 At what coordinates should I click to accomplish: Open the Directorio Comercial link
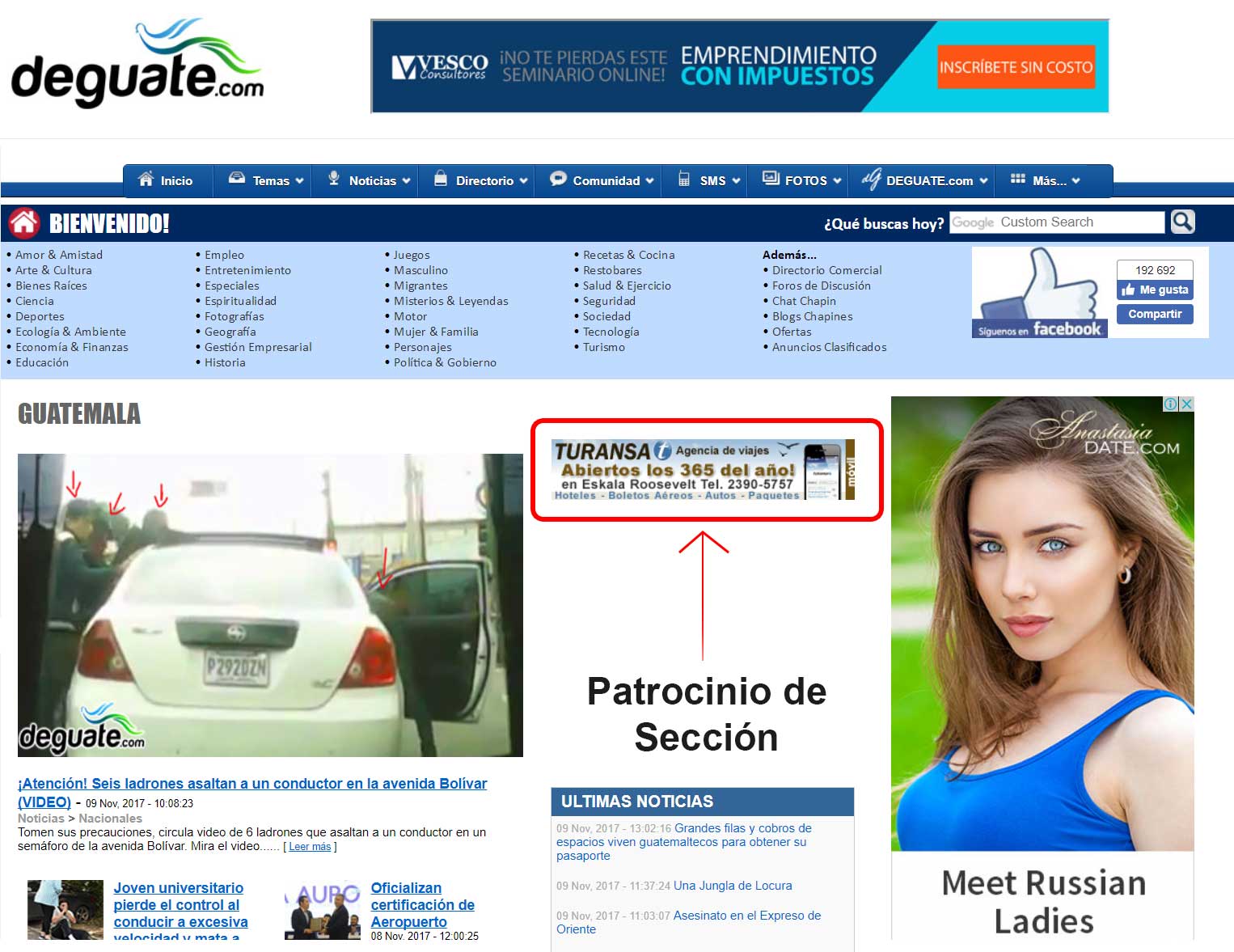[826, 270]
